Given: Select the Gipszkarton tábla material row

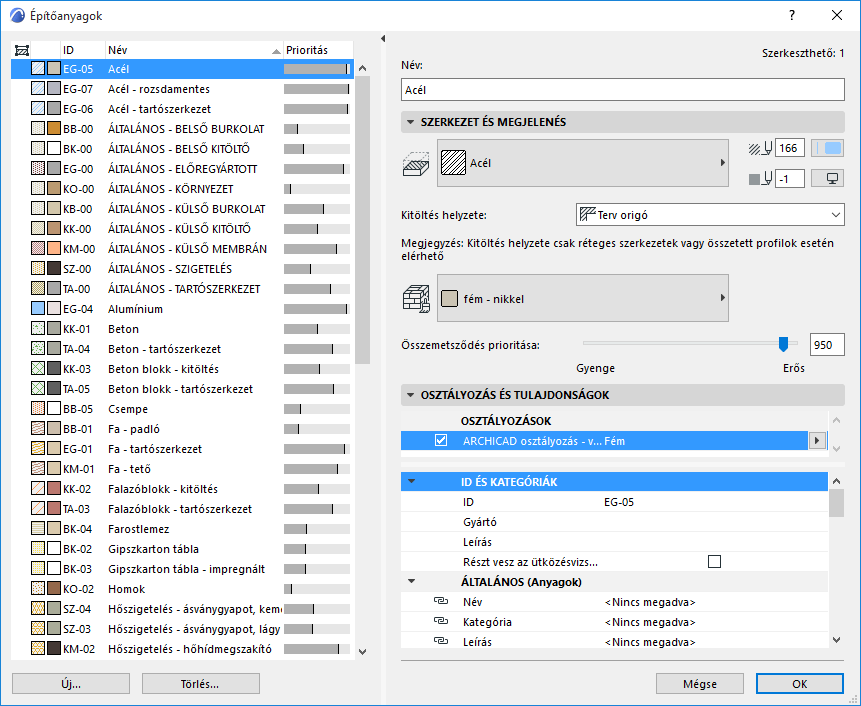Looking at the screenshot, I should [182, 548].
